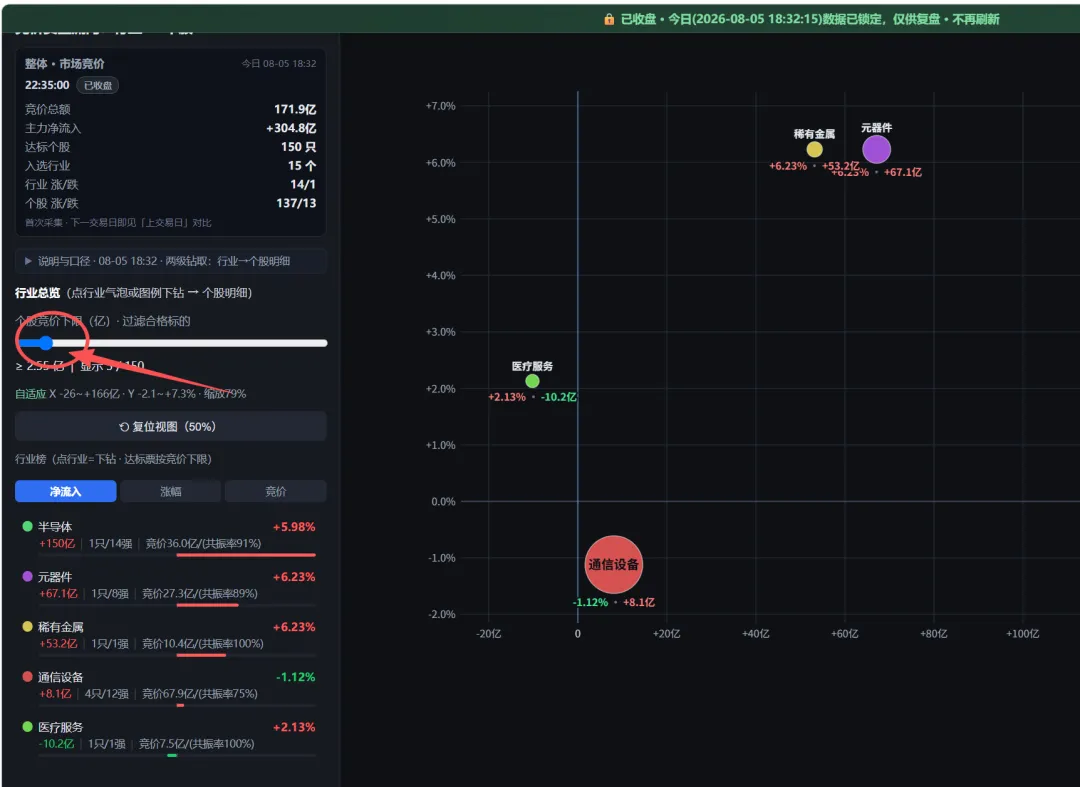This screenshot has width=1080, height=787.
Task: Click the 稀有金属 yellow bubble in chart
Action: pos(814,149)
